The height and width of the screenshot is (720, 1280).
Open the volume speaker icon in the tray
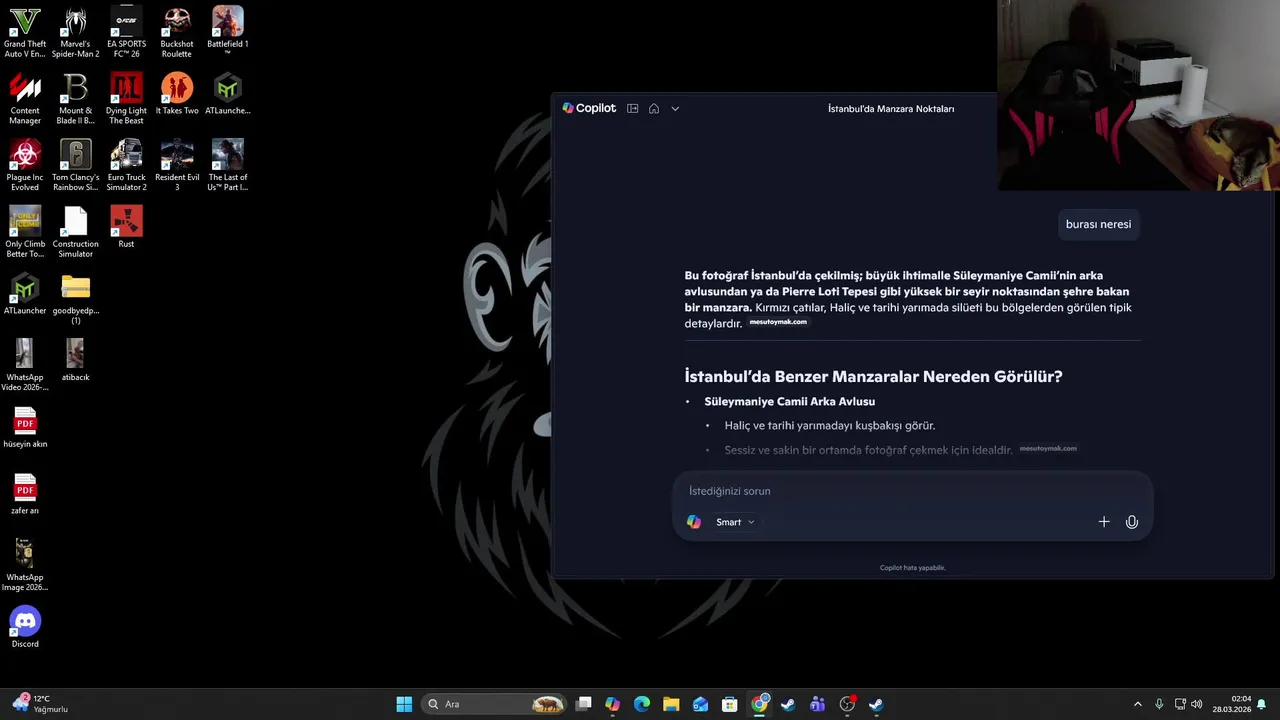[x=1197, y=704]
